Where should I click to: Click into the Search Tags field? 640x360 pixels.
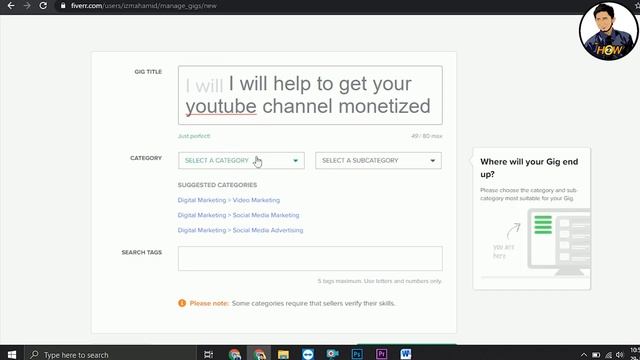310,258
